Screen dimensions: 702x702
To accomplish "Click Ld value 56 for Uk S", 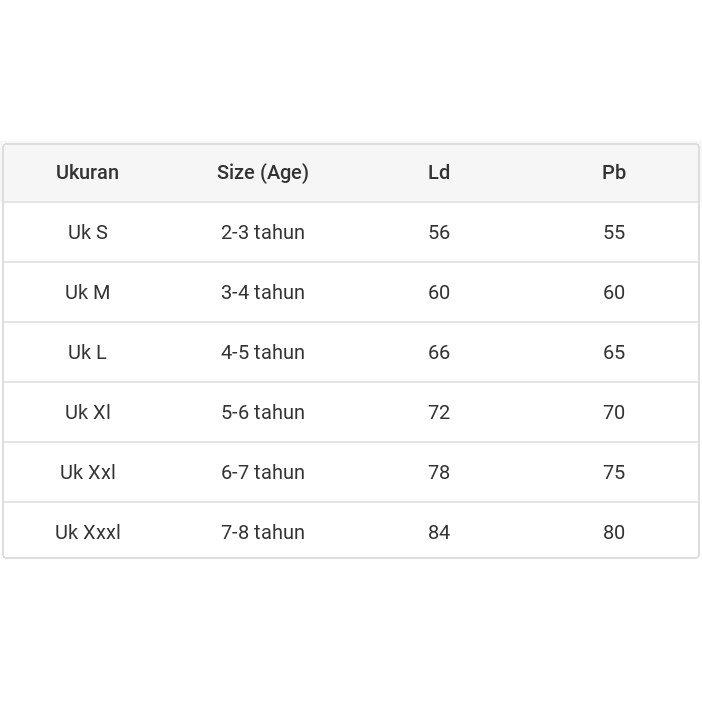I will pos(439,232).
